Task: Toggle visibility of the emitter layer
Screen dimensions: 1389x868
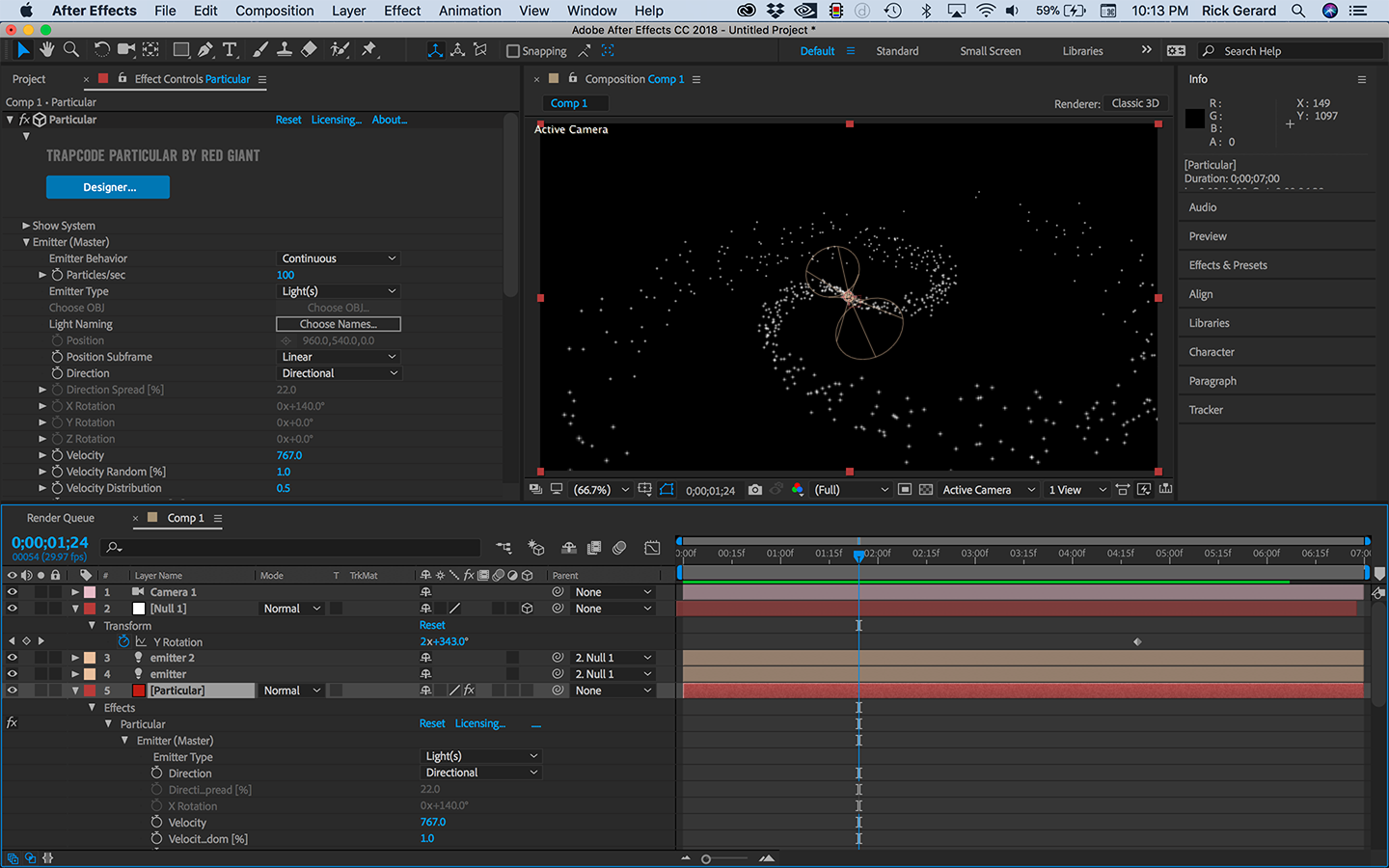Action: pyautogui.click(x=13, y=674)
